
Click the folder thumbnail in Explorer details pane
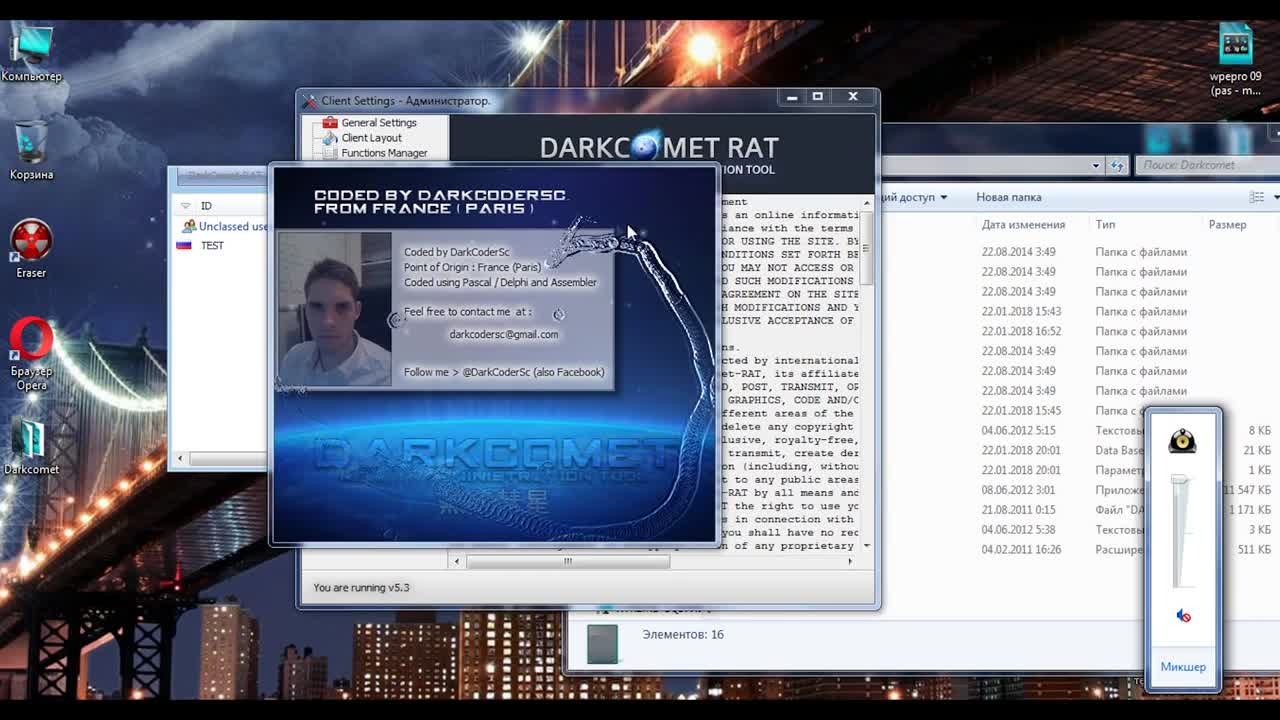pos(602,644)
